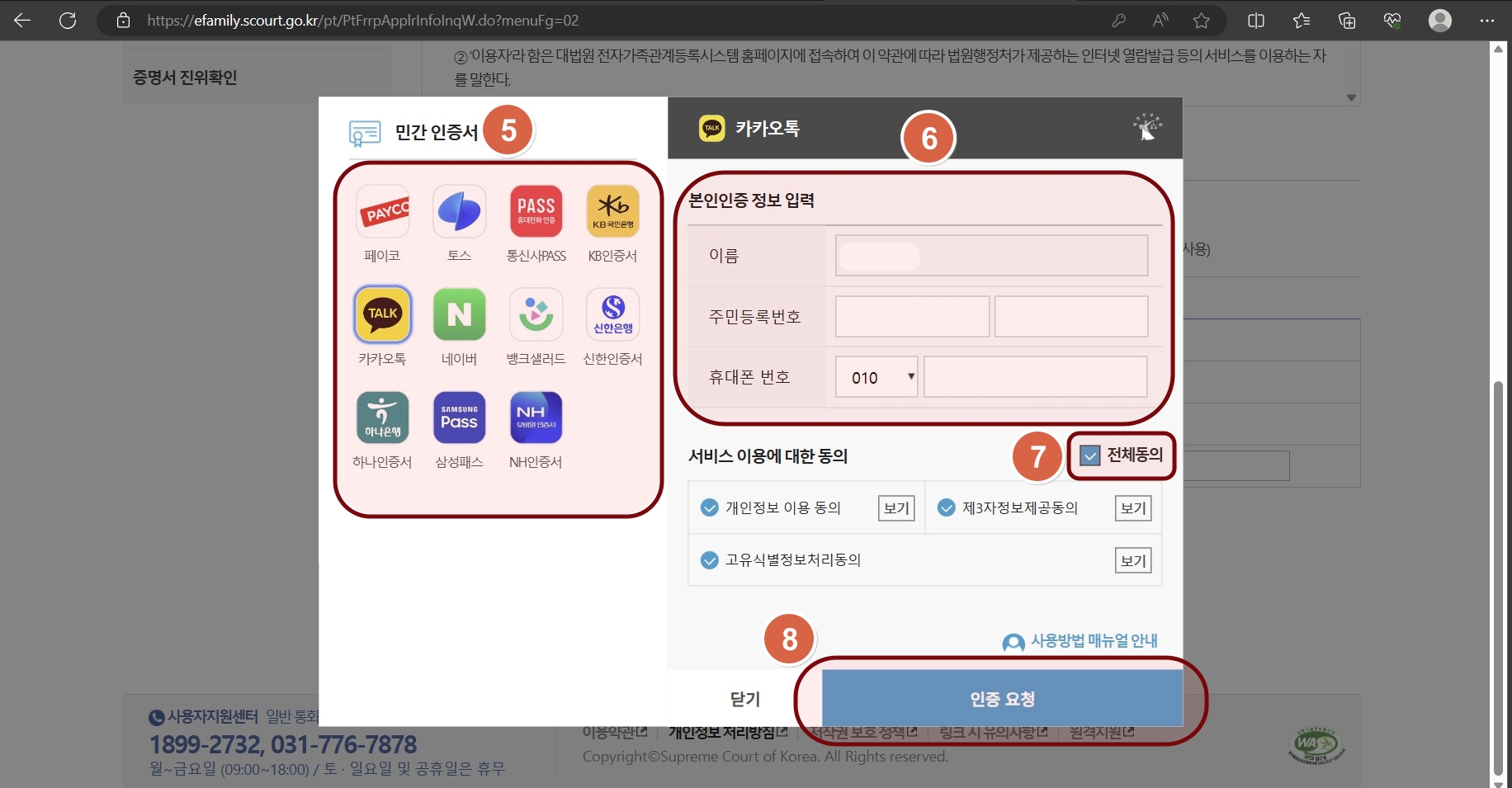Toggle 개인정보 이용 동의 checkmark
1512x788 pixels.
click(709, 507)
